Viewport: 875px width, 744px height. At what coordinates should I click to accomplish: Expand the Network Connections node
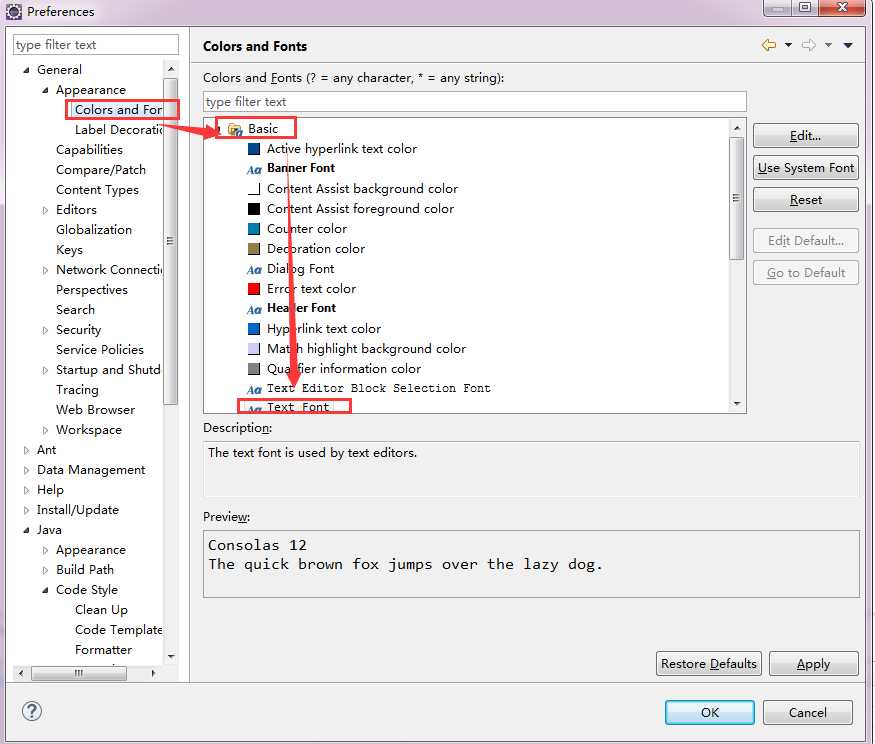[45, 270]
